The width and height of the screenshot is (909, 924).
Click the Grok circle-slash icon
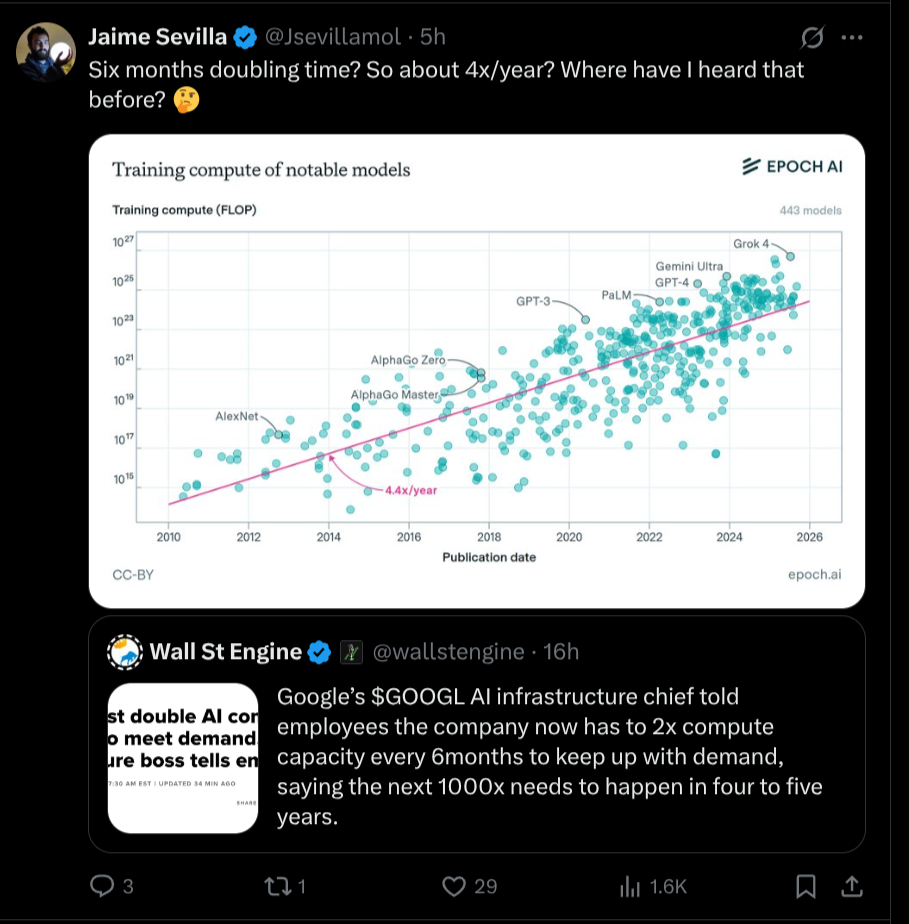click(813, 38)
